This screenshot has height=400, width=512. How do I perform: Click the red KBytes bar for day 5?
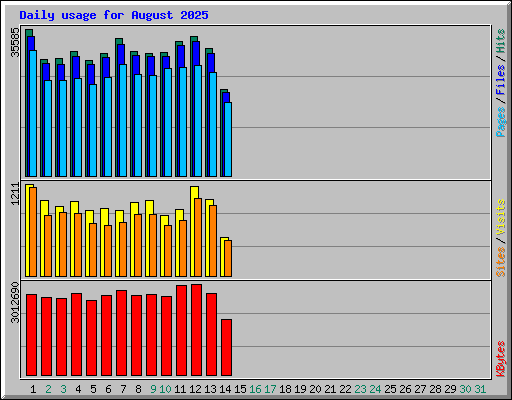point(91,338)
